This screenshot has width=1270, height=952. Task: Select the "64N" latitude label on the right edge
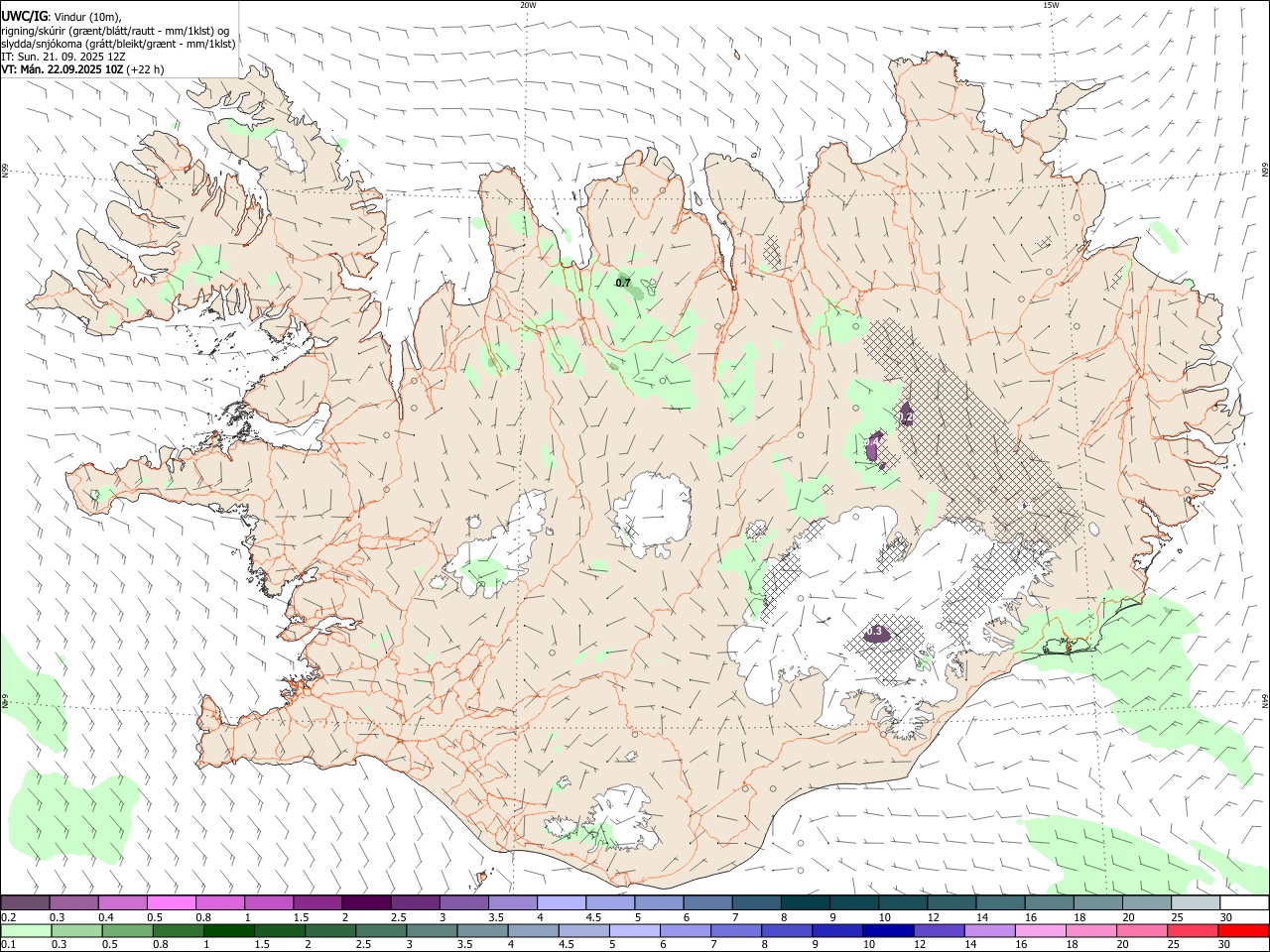[1265, 700]
